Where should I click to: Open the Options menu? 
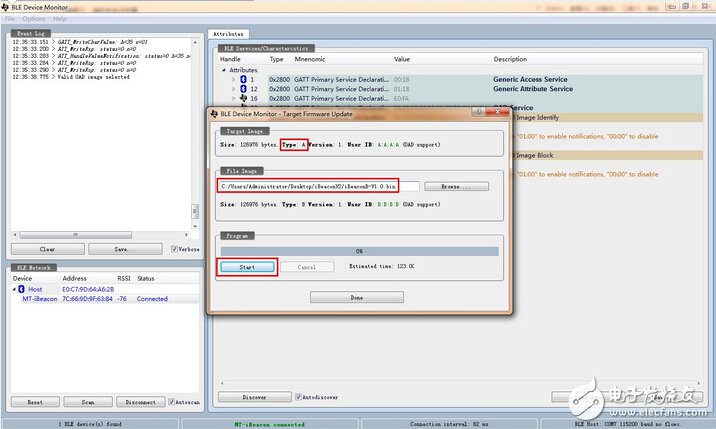click(x=34, y=19)
